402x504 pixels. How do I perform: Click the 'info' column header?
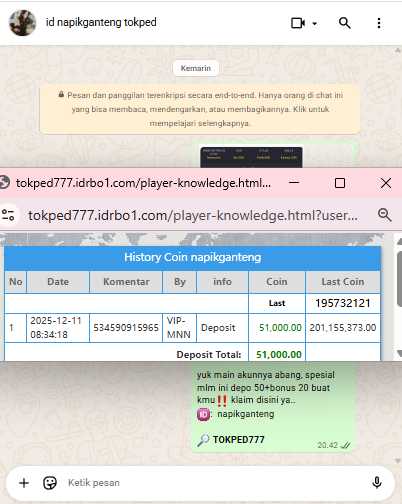coord(222,282)
